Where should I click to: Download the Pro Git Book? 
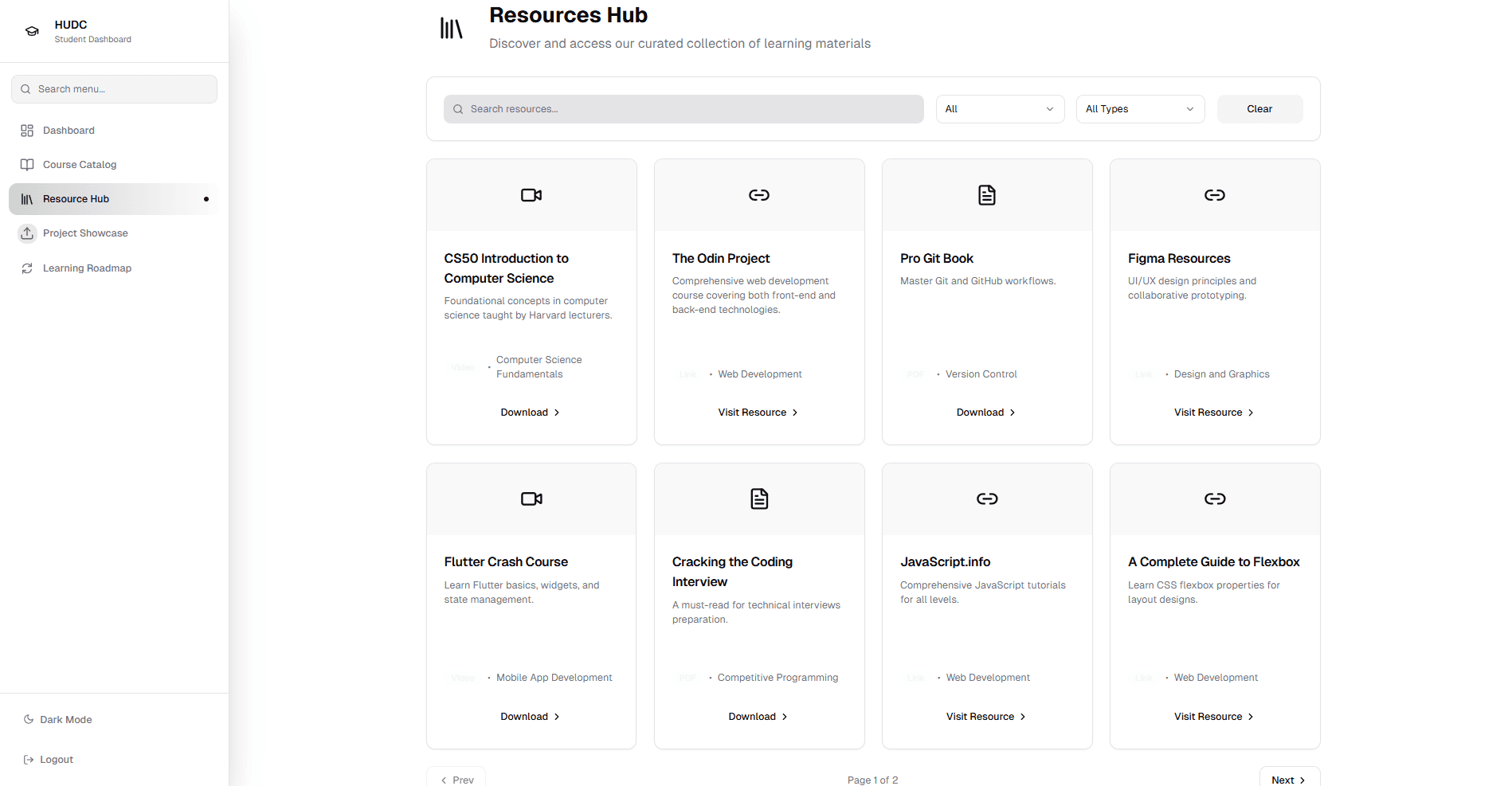click(x=986, y=413)
